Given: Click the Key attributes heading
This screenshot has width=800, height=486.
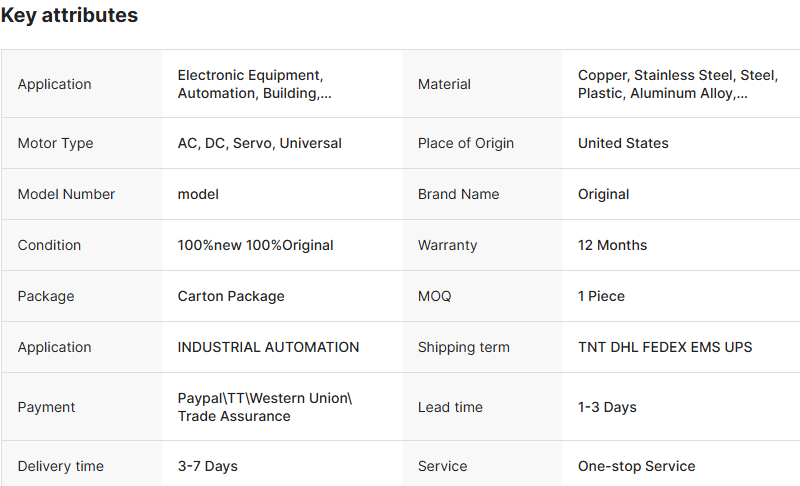Looking at the screenshot, I should [69, 16].
